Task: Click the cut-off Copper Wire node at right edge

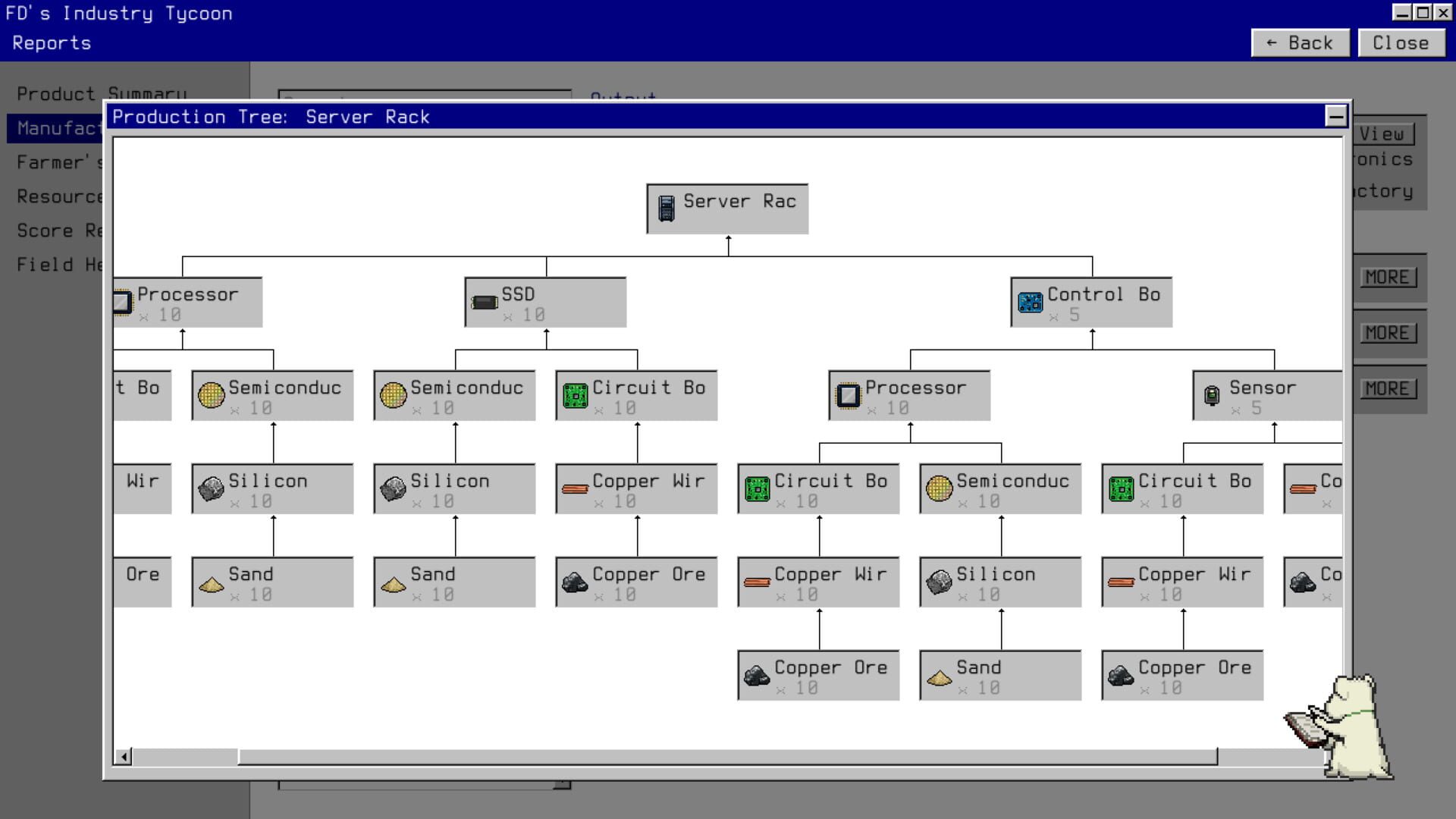Action: 1313,488
